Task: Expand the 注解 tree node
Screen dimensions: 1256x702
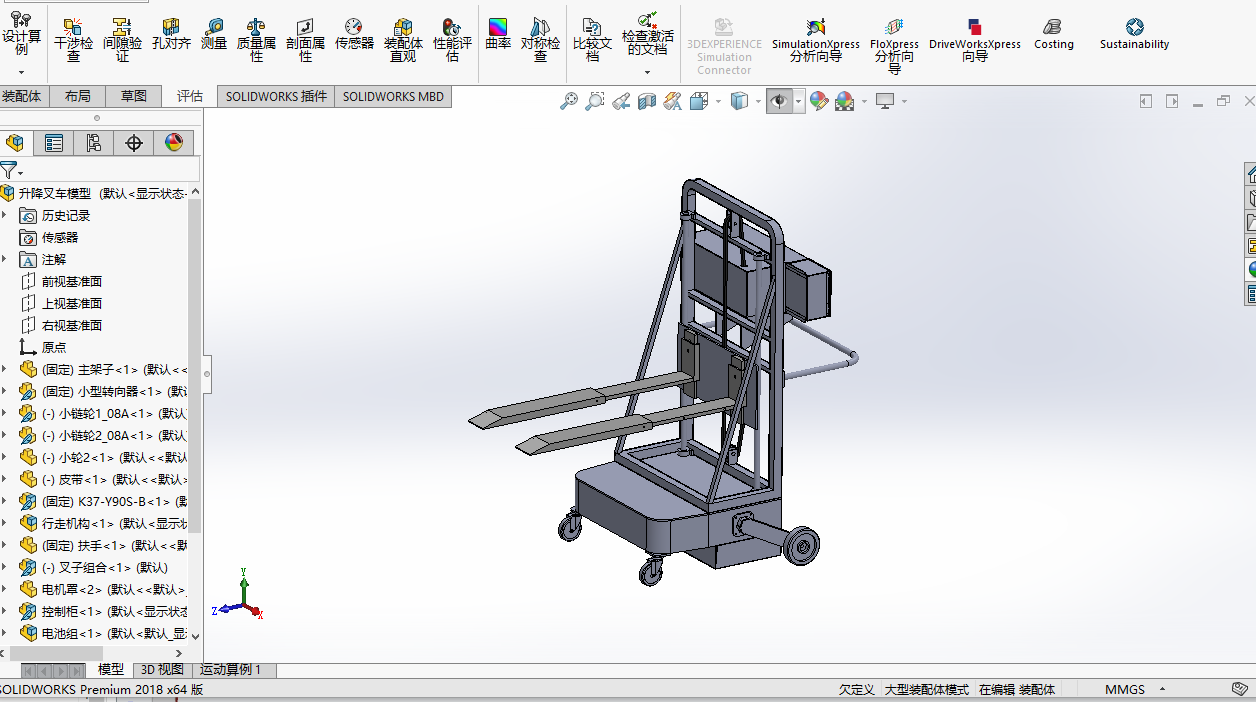Action: point(4,259)
